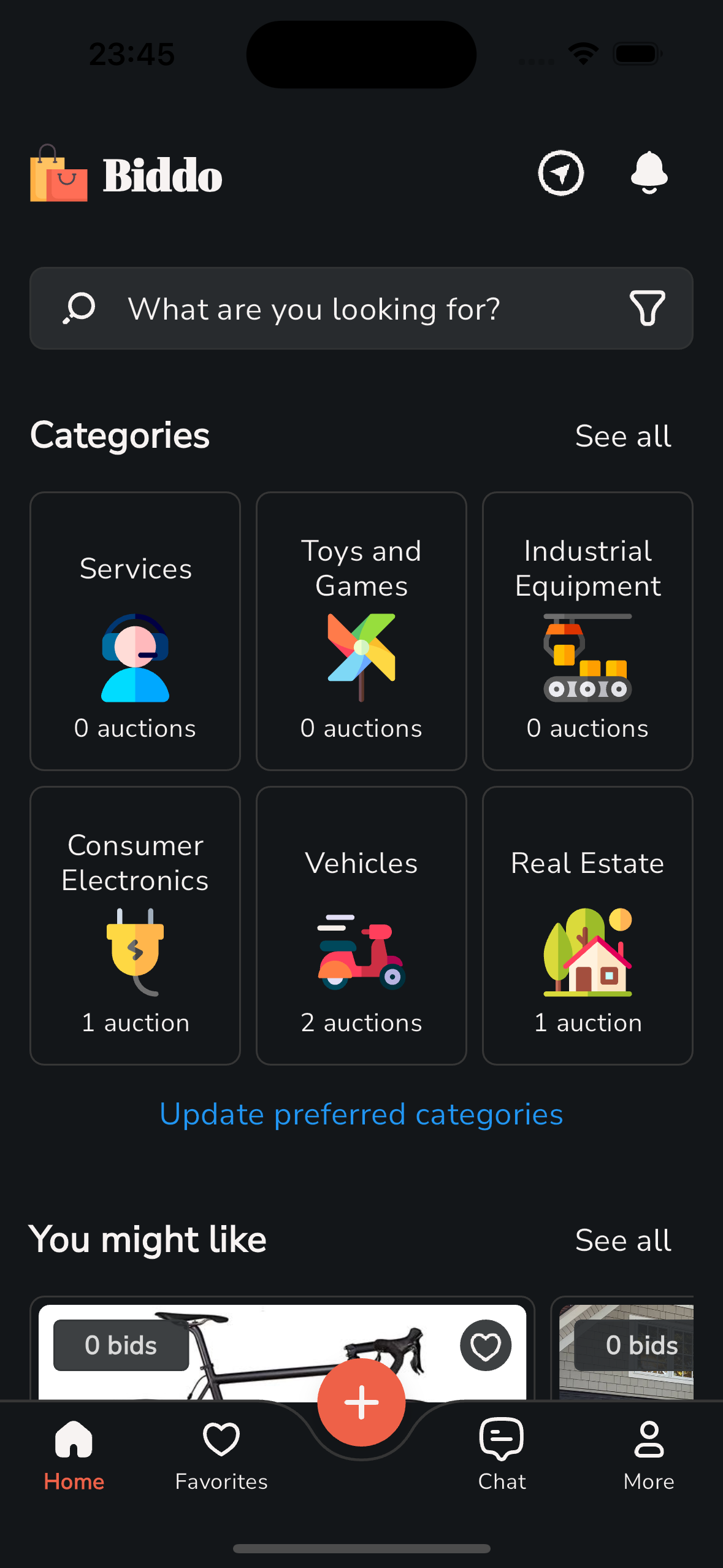The height and width of the screenshot is (1568, 723).
Task: Switch to the Favorites tab
Action: 221,1454
